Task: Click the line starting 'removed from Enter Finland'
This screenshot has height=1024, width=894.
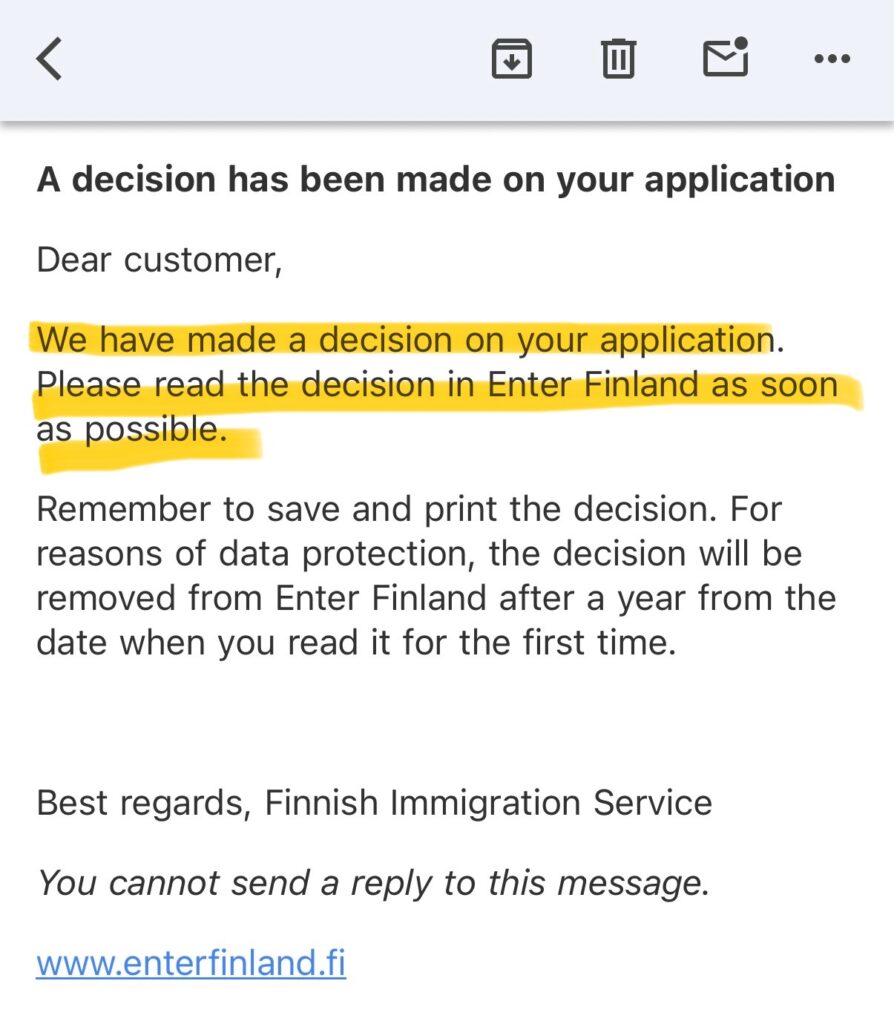Action: pyautogui.click(x=436, y=598)
